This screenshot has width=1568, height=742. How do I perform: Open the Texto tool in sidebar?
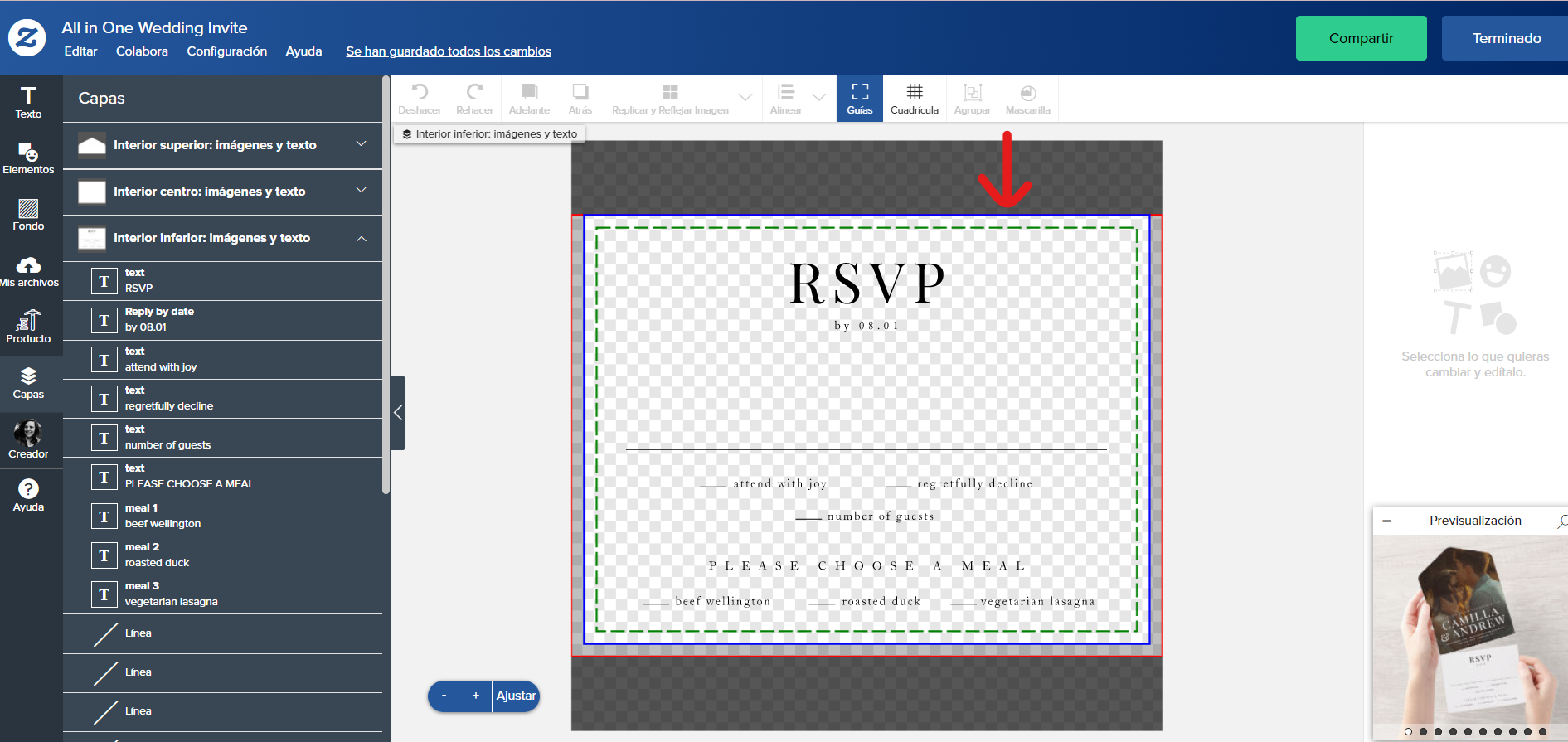click(28, 103)
